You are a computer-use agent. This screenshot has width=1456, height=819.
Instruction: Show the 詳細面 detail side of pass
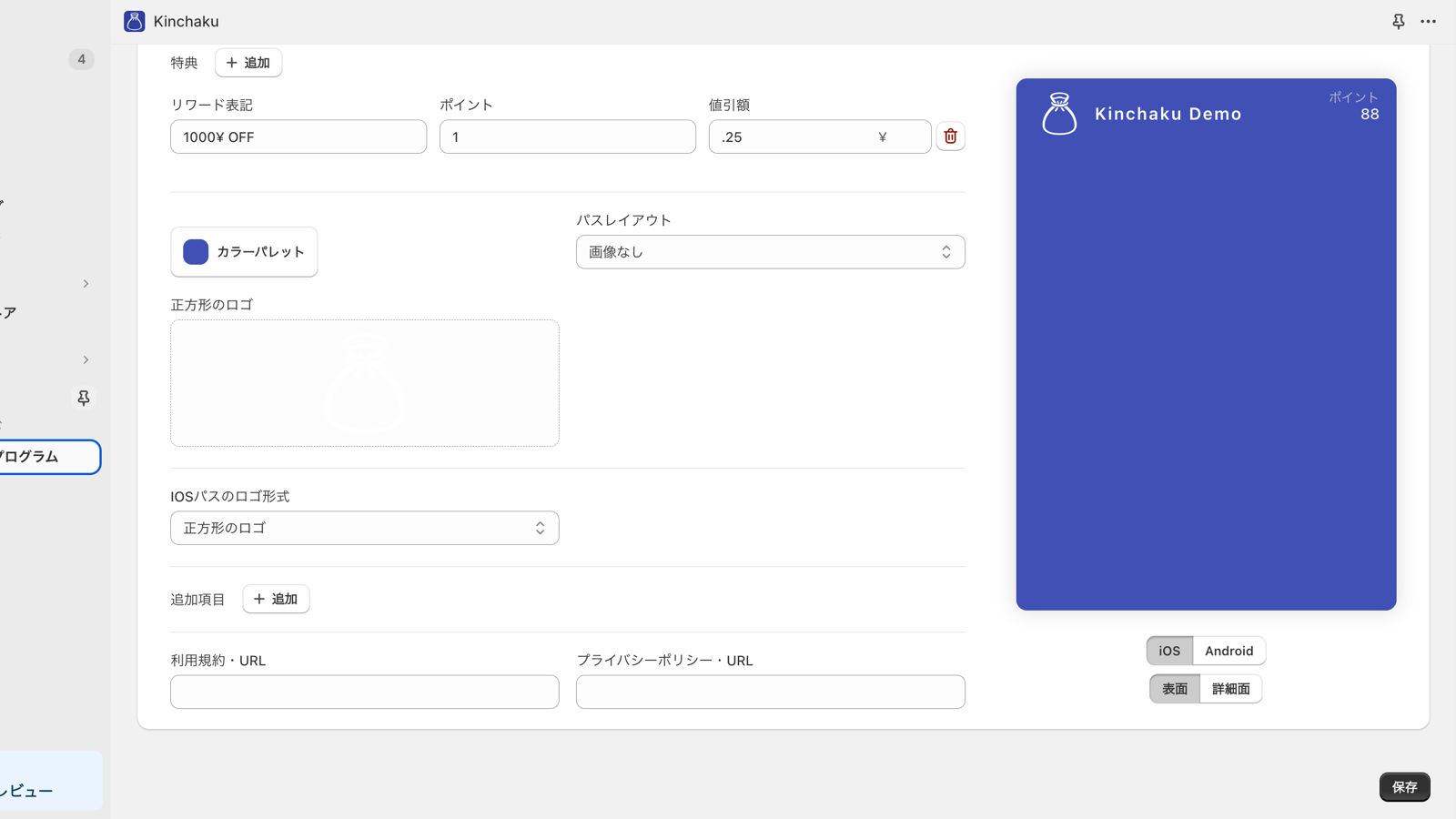pyautogui.click(x=1230, y=689)
